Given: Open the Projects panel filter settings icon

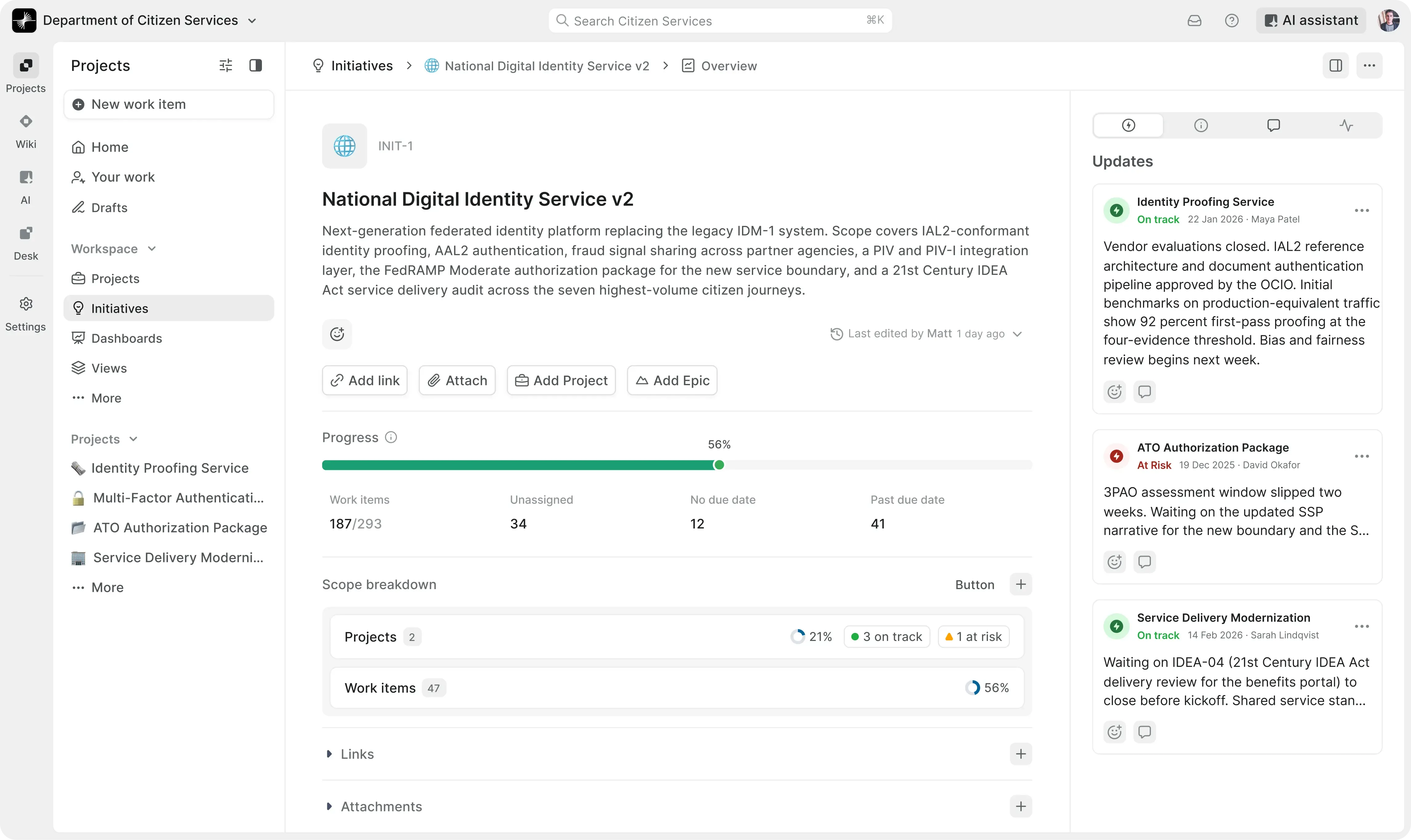Looking at the screenshot, I should click(225, 66).
